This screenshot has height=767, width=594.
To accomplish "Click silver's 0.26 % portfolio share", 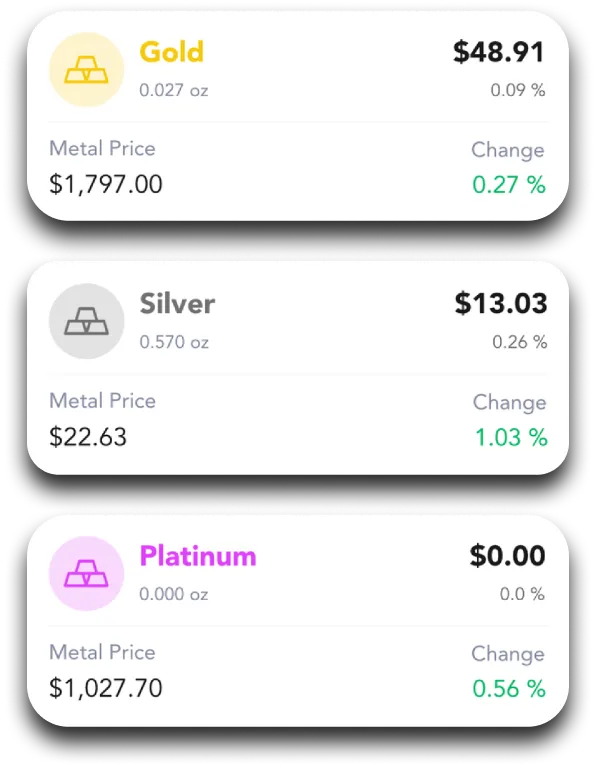I will point(520,342).
